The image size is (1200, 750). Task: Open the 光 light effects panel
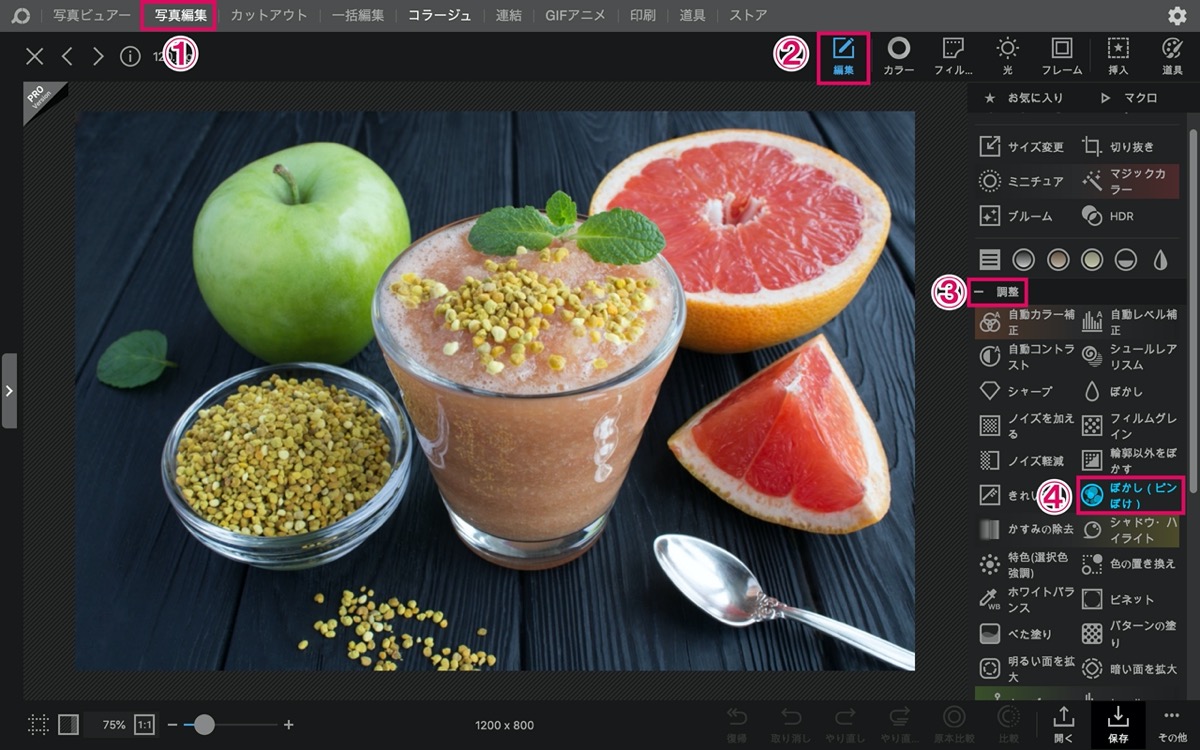[x=1007, y=56]
